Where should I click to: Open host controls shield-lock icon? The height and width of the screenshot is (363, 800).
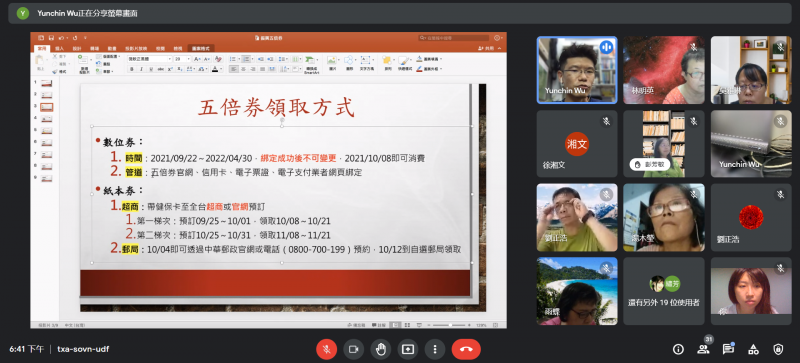click(778, 349)
